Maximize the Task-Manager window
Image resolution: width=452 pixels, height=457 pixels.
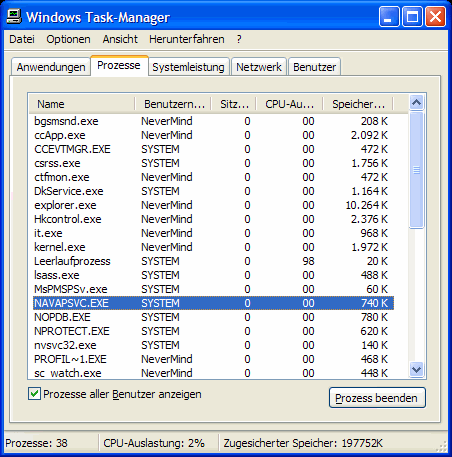pyautogui.click(x=412, y=17)
